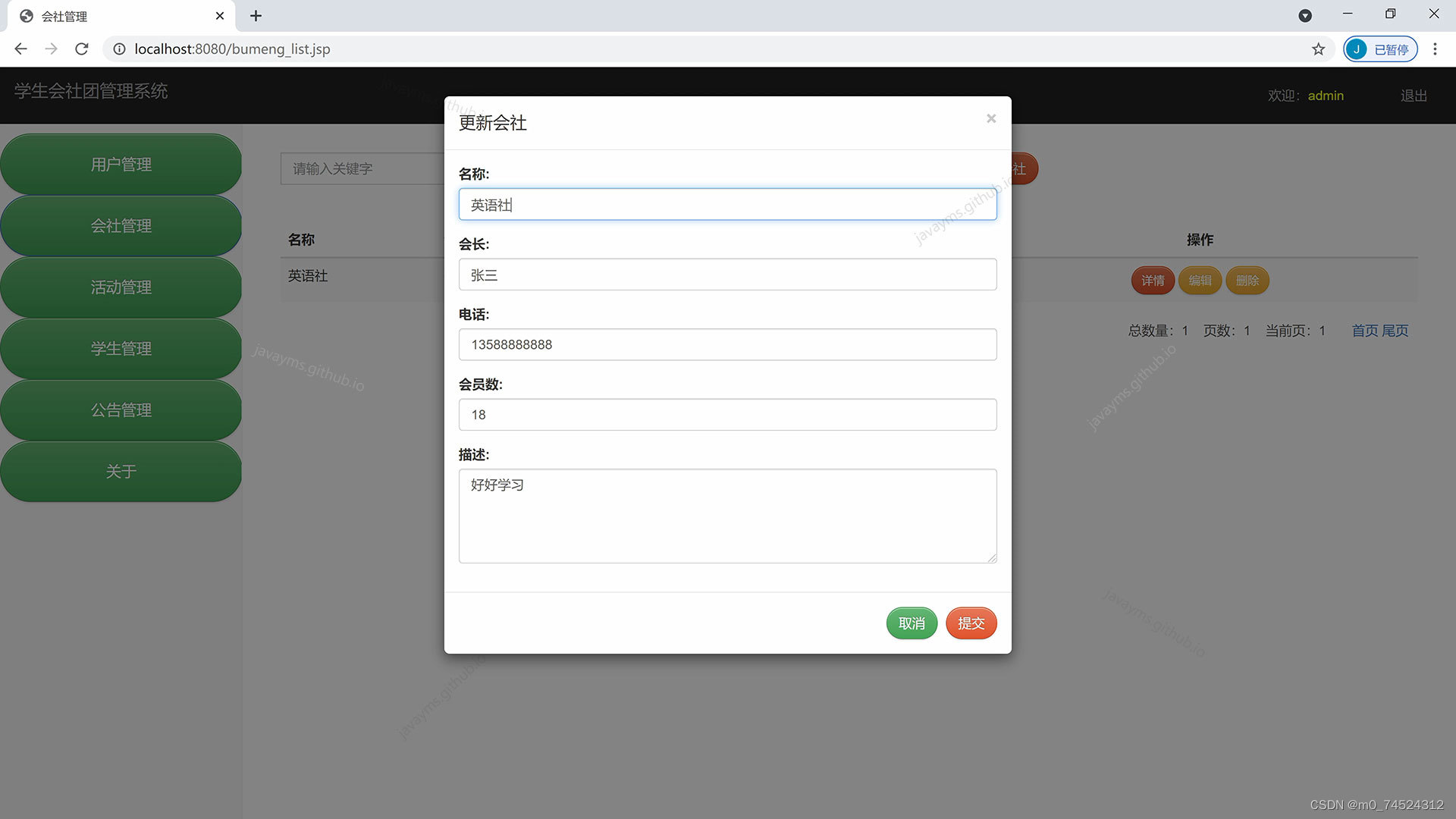The width and height of the screenshot is (1456, 819).
Task: Click the 删除 button for 英语社
Action: click(x=1247, y=281)
